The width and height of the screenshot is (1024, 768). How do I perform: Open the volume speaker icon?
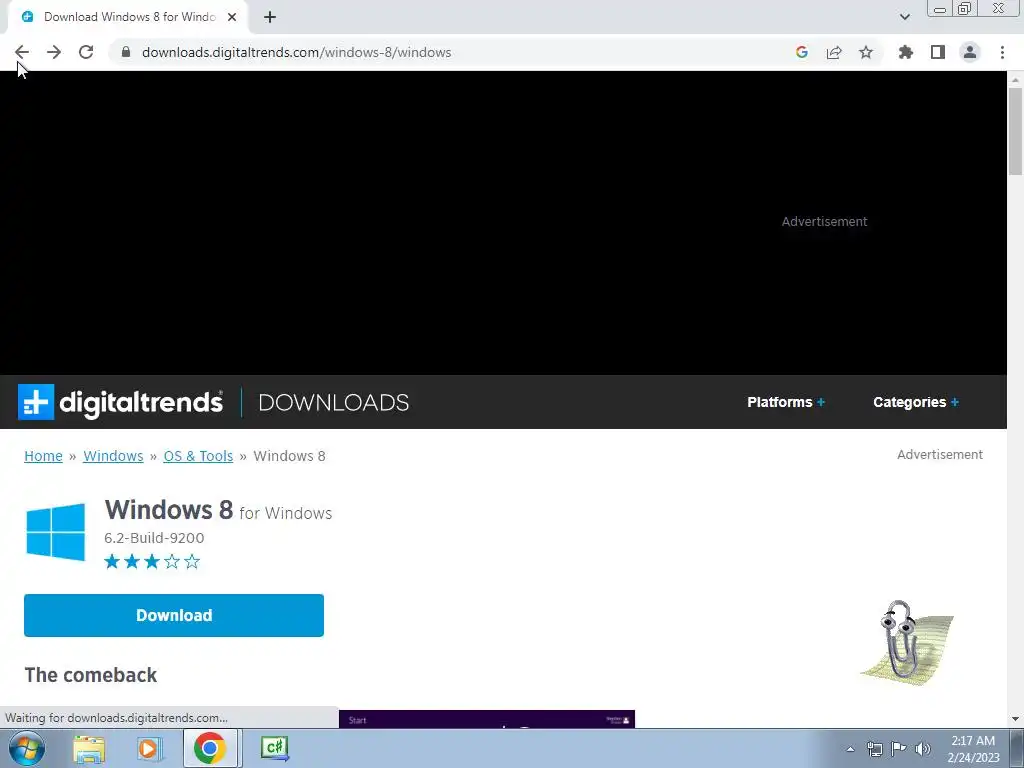pos(923,749)
